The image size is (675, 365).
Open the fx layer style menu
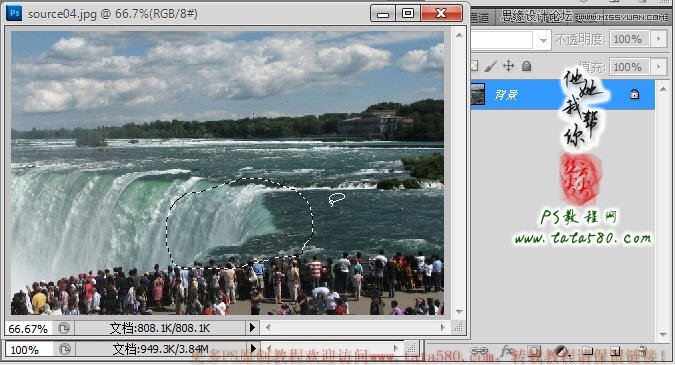[506, 351]
